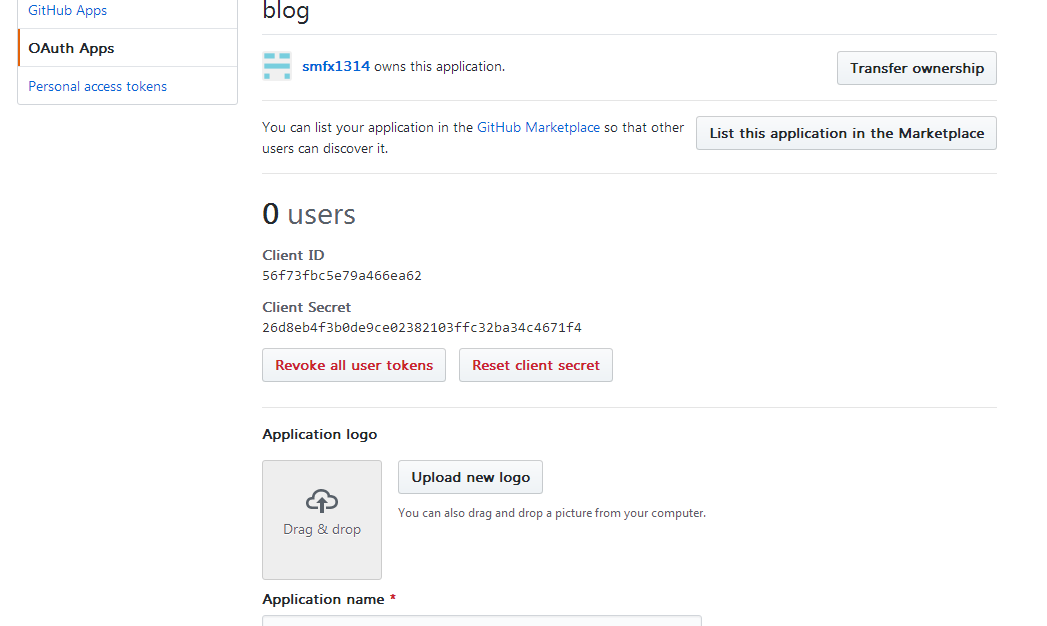Click the Client ID value 56f73fbc5e79a466ea62
Viewport: 1047px width, 626px height.
[x=342, y=276]
